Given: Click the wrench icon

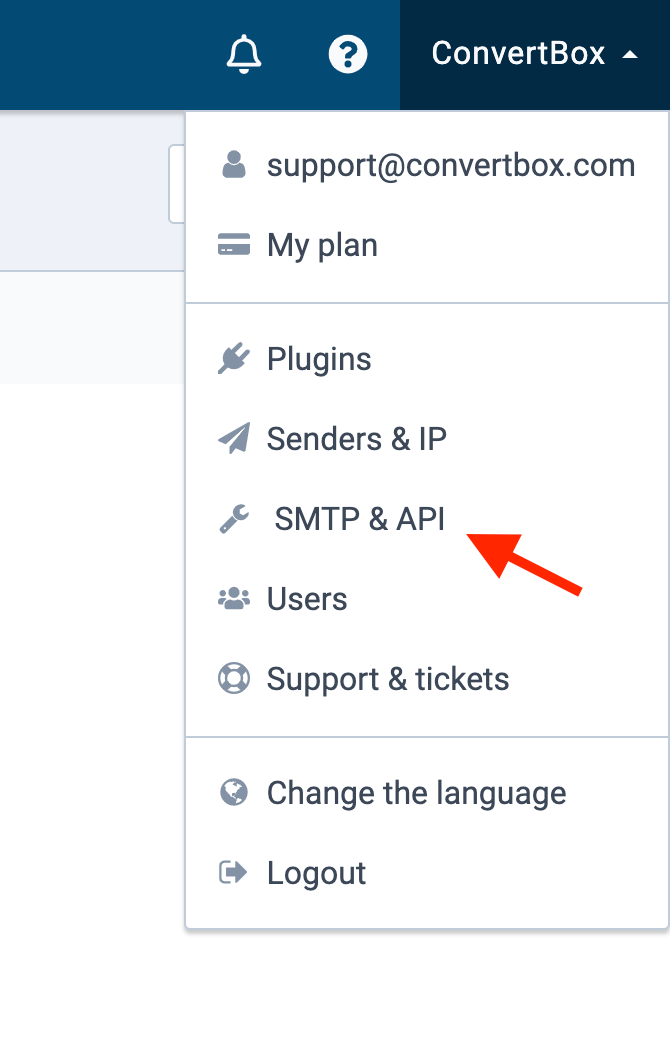Looking at the screenshot, I should click(234, 519).
